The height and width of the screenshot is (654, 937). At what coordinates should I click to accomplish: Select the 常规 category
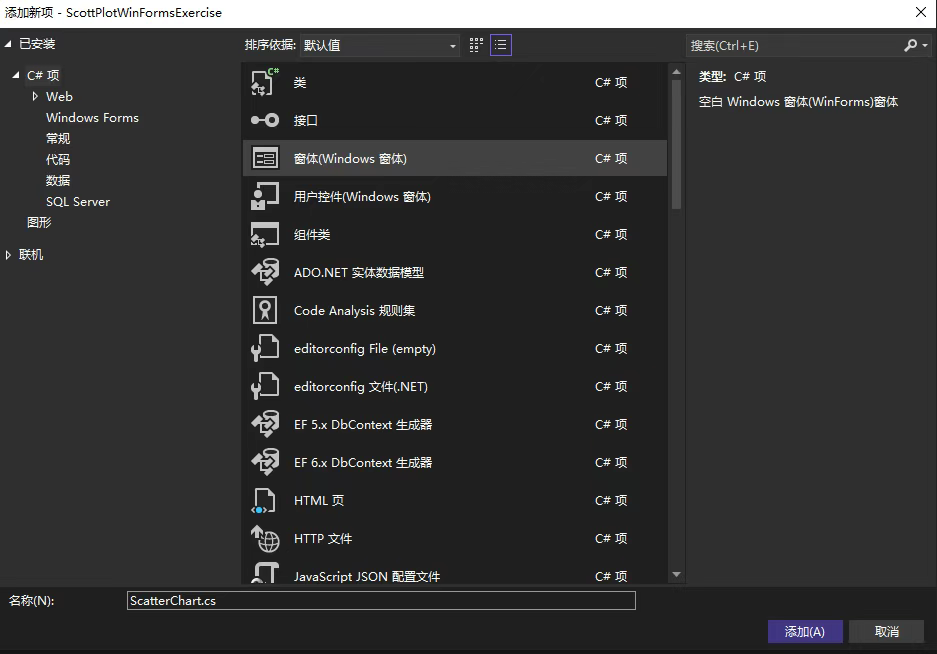click(58, 139)
